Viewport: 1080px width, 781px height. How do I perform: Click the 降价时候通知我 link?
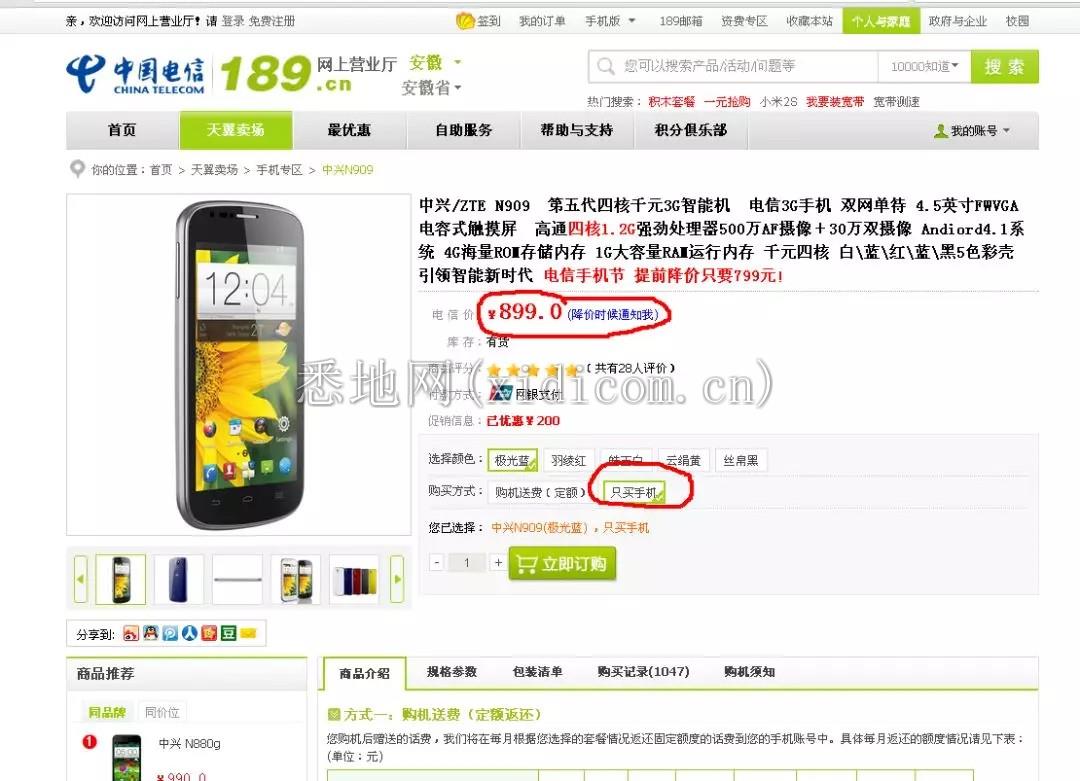(613, 315)
